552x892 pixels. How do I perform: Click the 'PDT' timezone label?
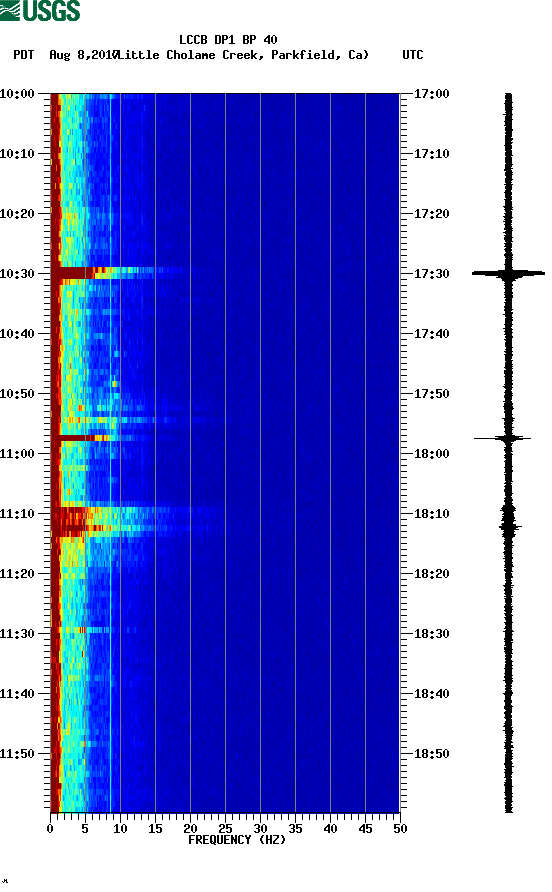tap(24, 55)
